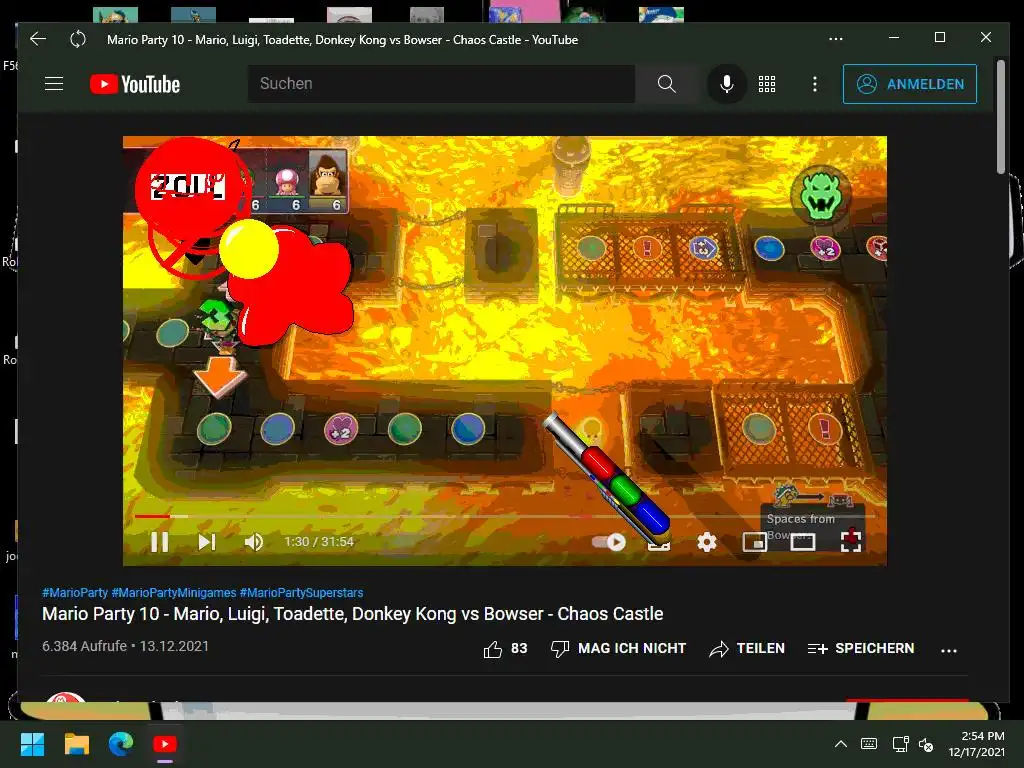
Task: Click the muted volume tray icon
Action: pyautogui.click(x=926, y=744)
